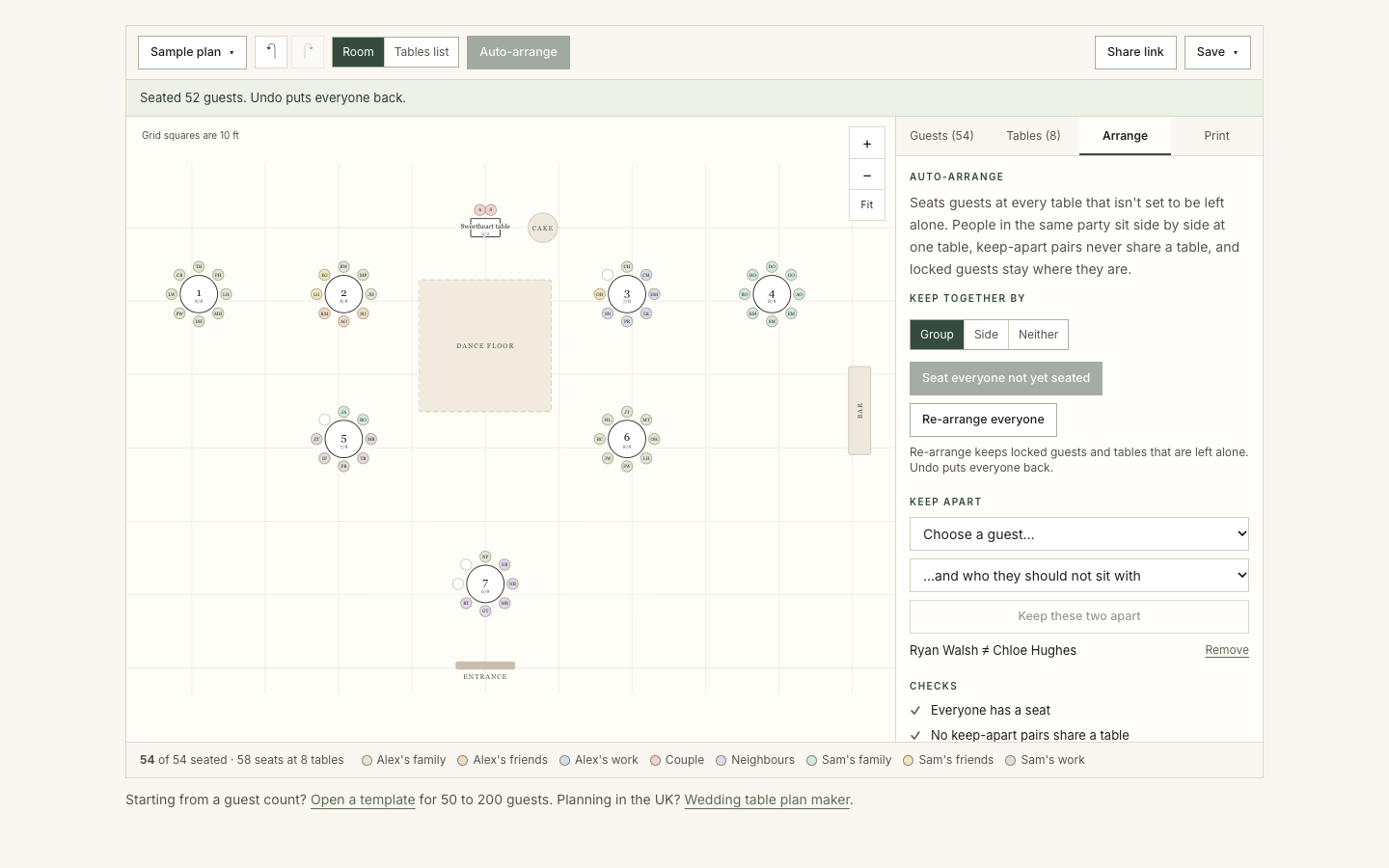Remove the Ryan Walsh keep-apart pair

tap(1227, 650)
